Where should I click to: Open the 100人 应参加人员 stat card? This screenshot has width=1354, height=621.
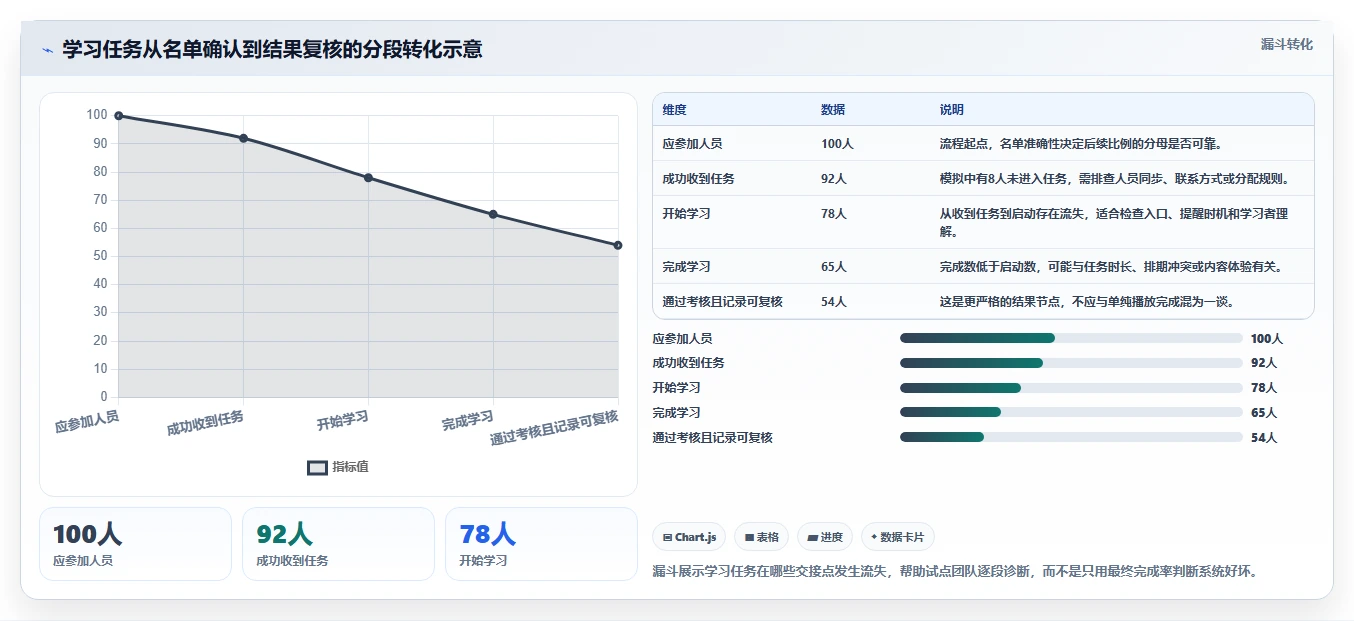coord(135,544)
